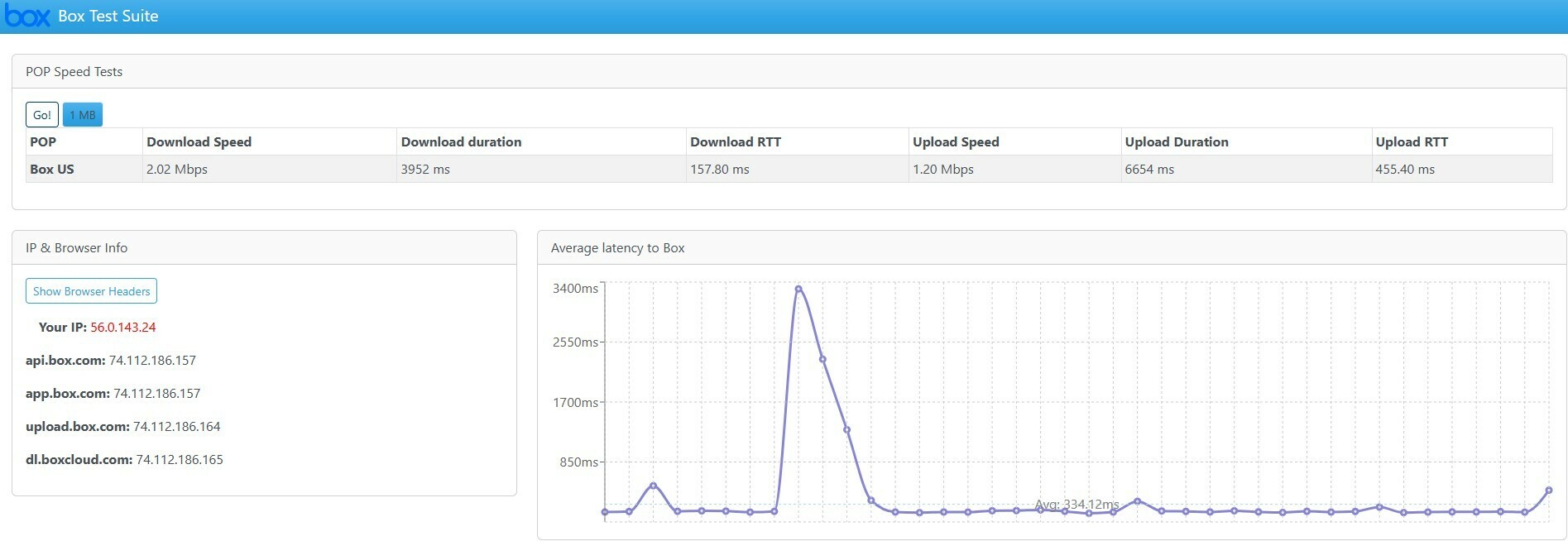Show Browser Headers button

point(91,291)
